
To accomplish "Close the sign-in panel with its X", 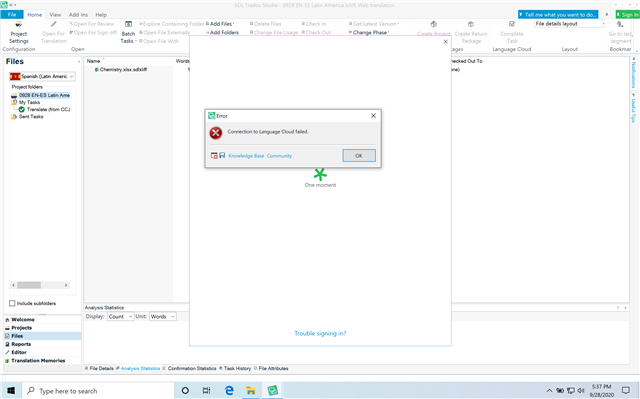I will pos(445,42).
